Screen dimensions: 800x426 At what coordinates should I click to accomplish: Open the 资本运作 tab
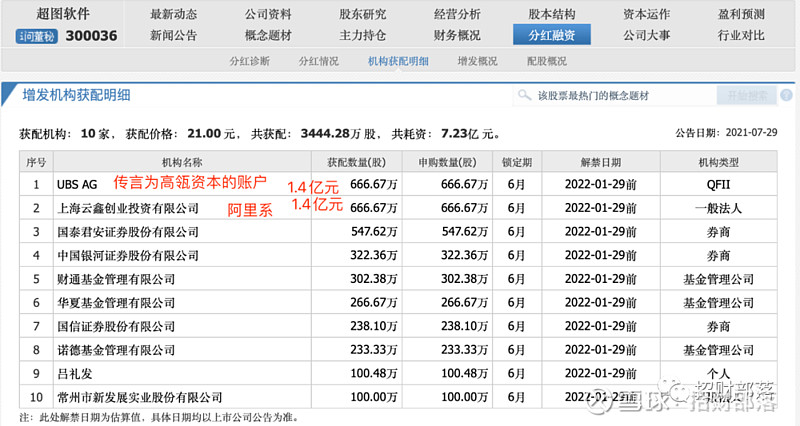click(646, 14)
